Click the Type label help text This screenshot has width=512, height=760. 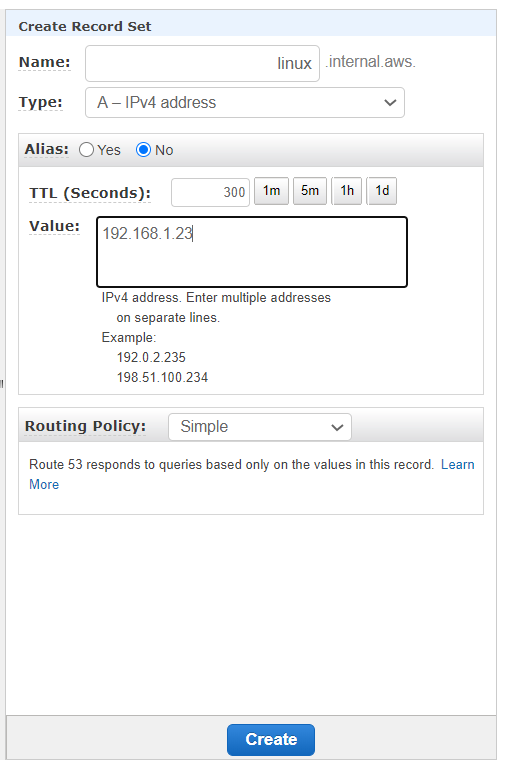coord(40,103)
